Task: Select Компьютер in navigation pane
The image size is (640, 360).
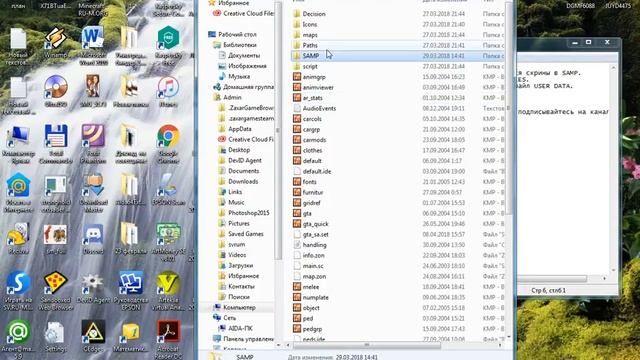Action: click(239, 307)
